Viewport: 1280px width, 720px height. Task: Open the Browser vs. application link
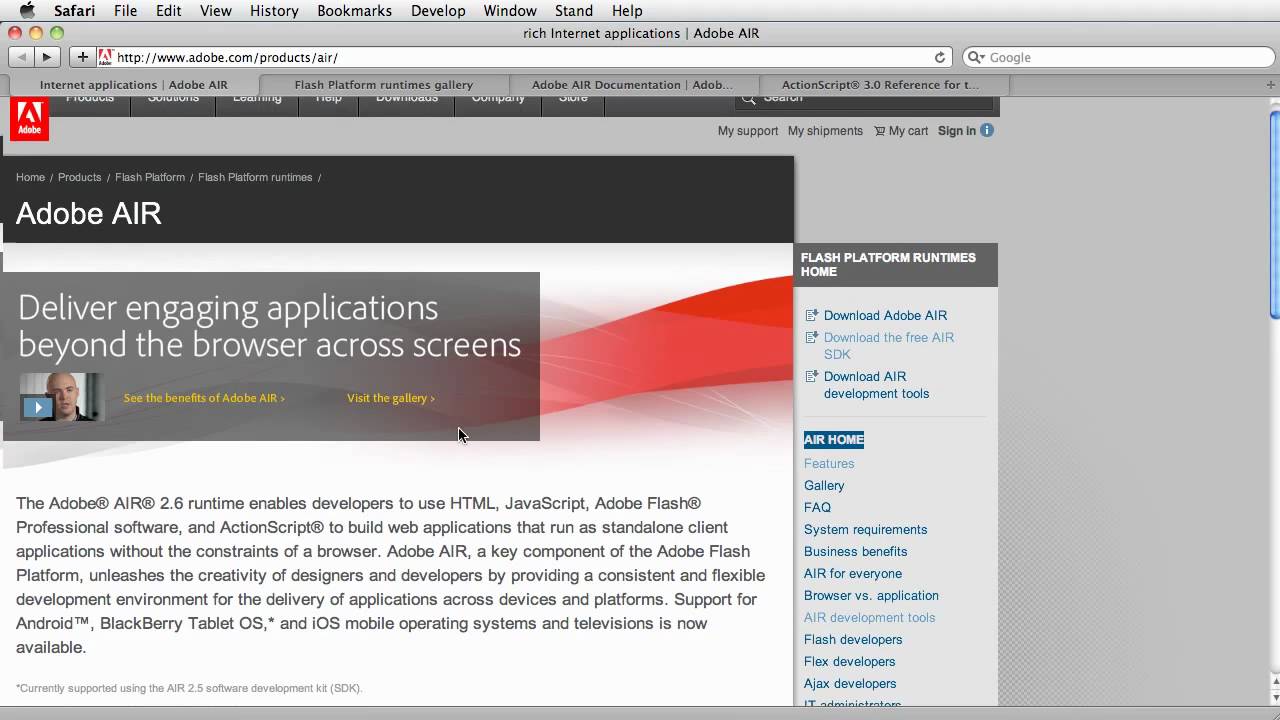871,596
